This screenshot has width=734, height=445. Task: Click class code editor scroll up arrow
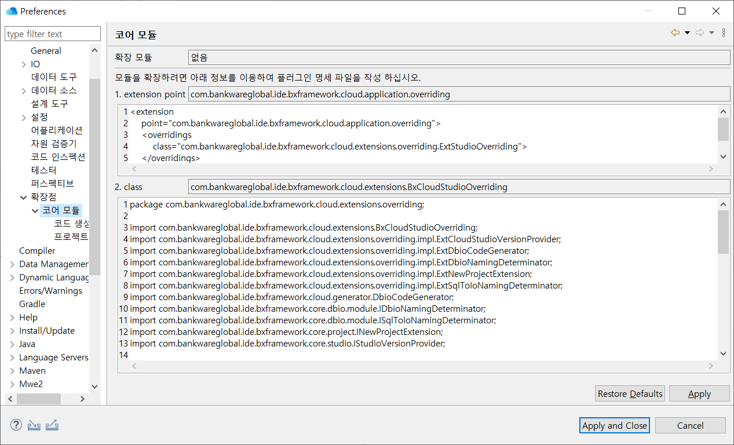point(723,204)
